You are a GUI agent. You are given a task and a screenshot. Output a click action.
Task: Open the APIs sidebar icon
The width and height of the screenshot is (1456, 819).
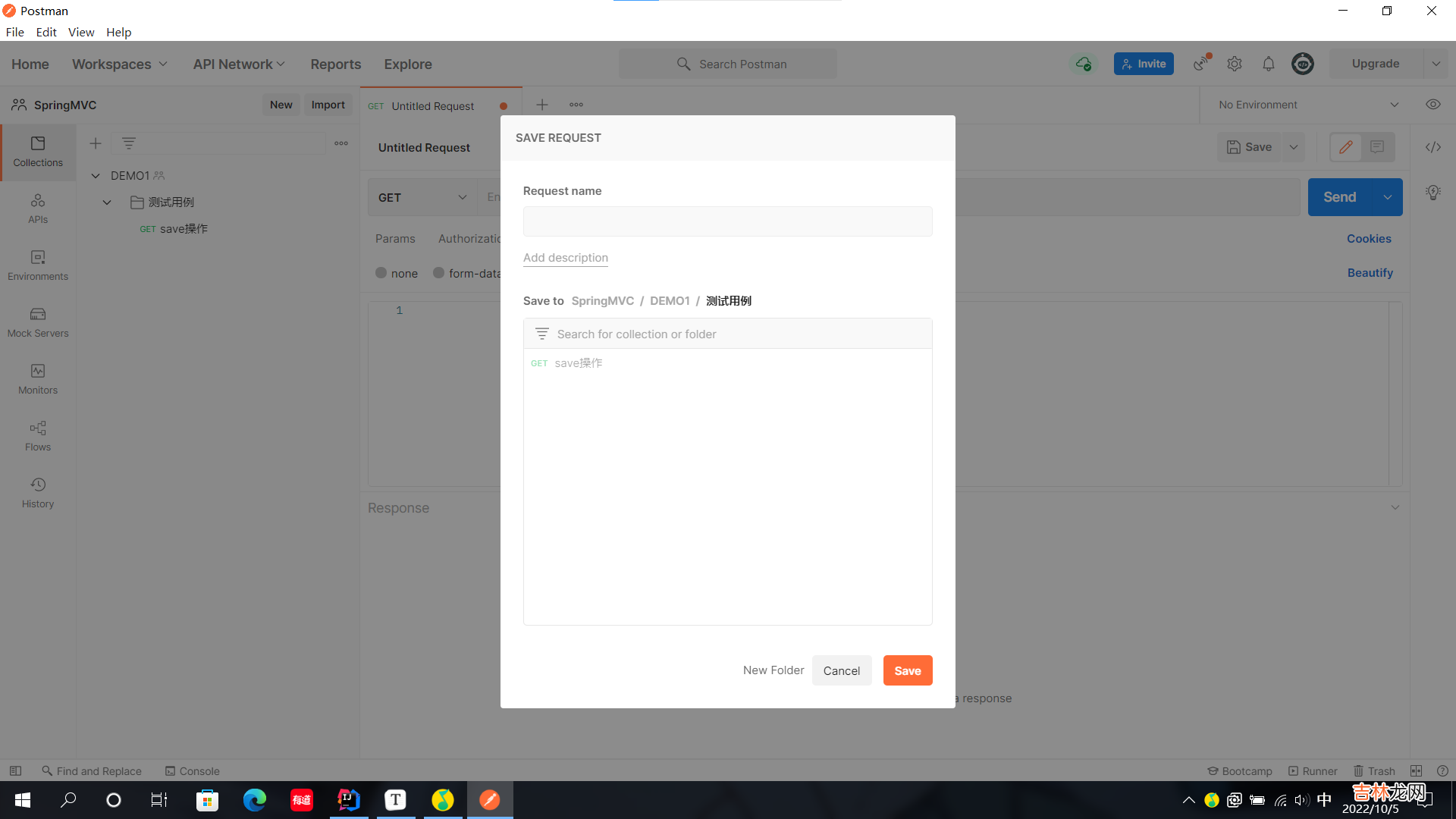pyautogui.click(x=38, y=208)
